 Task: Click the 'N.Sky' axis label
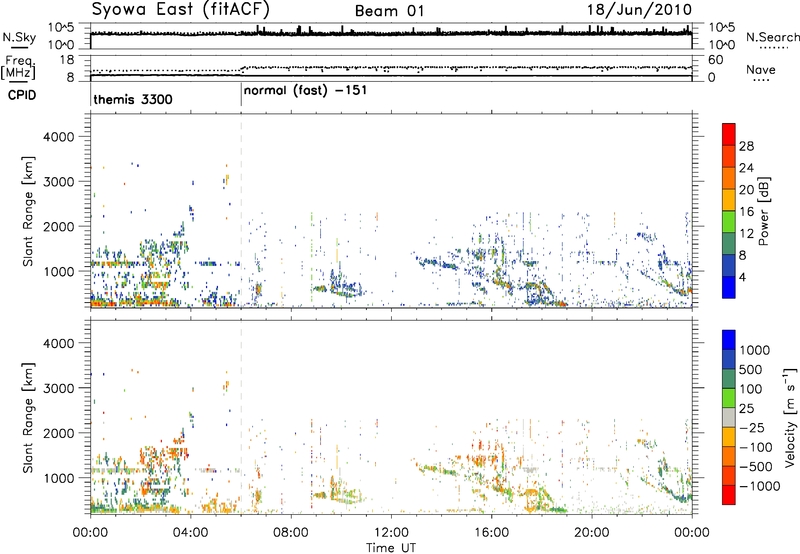[19, 37]
